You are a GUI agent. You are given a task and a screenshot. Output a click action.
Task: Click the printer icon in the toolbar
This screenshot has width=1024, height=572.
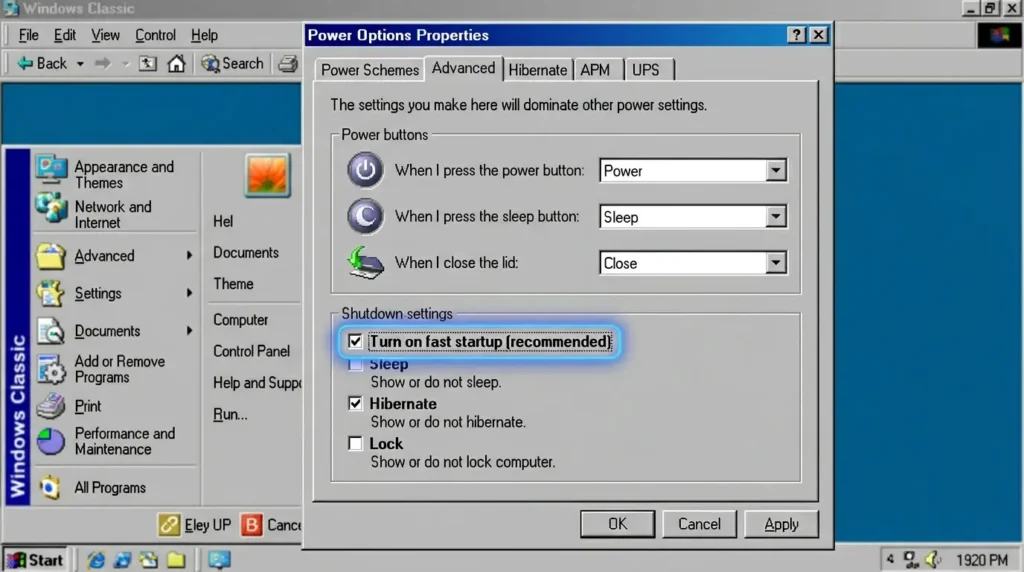(x=288, y=64)
